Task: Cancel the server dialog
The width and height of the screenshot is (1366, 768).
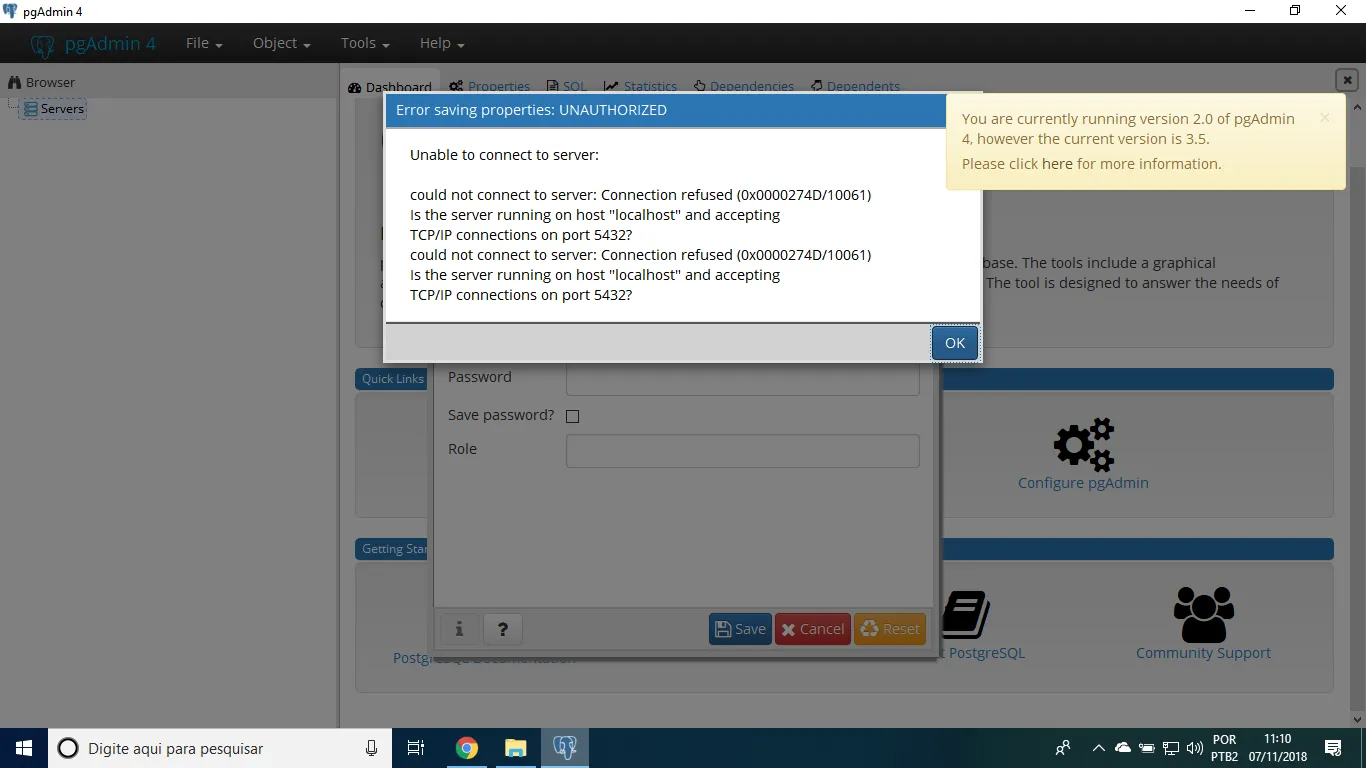Action: coord(812,629)
